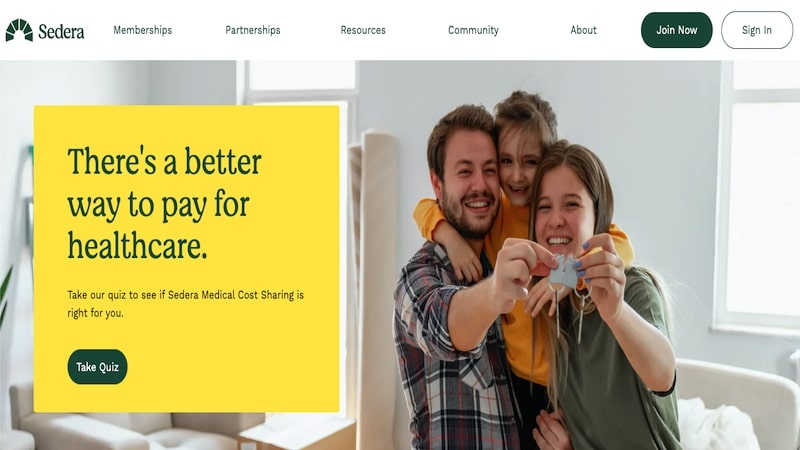Viewport: 800px width, 450px height.
Task: Open the Memberships menu
Action: [143, 30]
